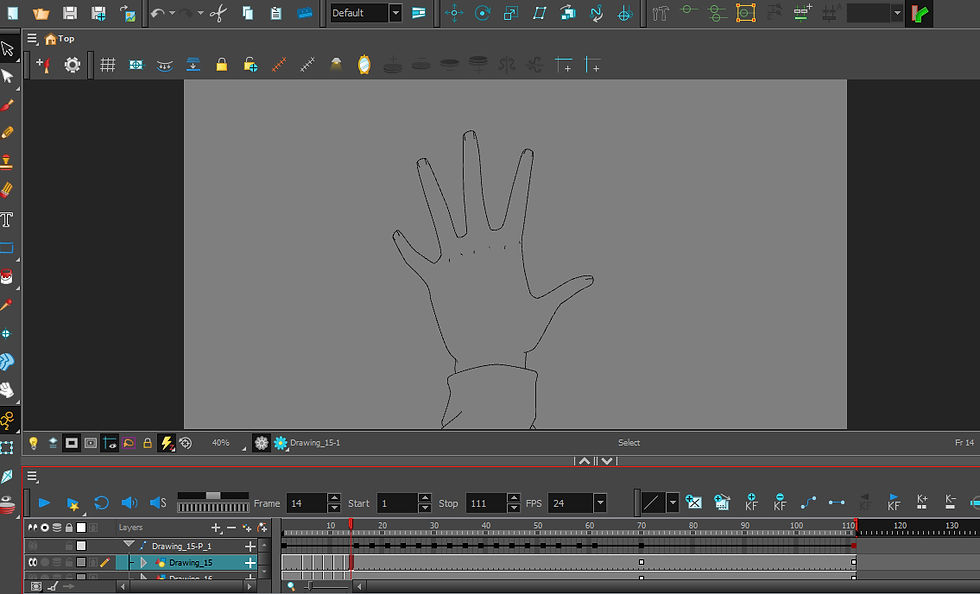Click the Duplicate Drawing icon

722,502
